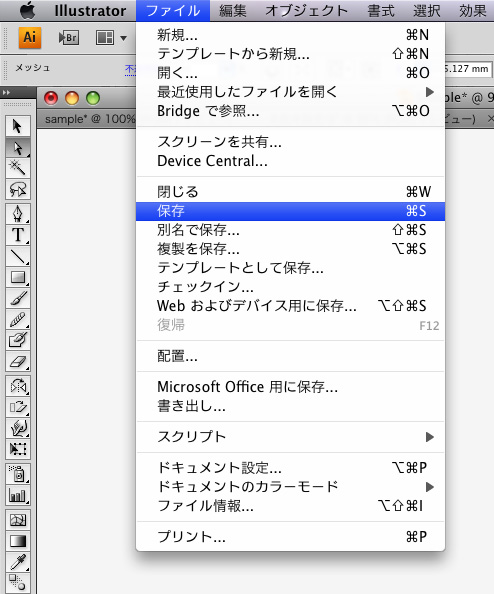
Task: Expand the スクリプト submenu
Action: point(290,437)
